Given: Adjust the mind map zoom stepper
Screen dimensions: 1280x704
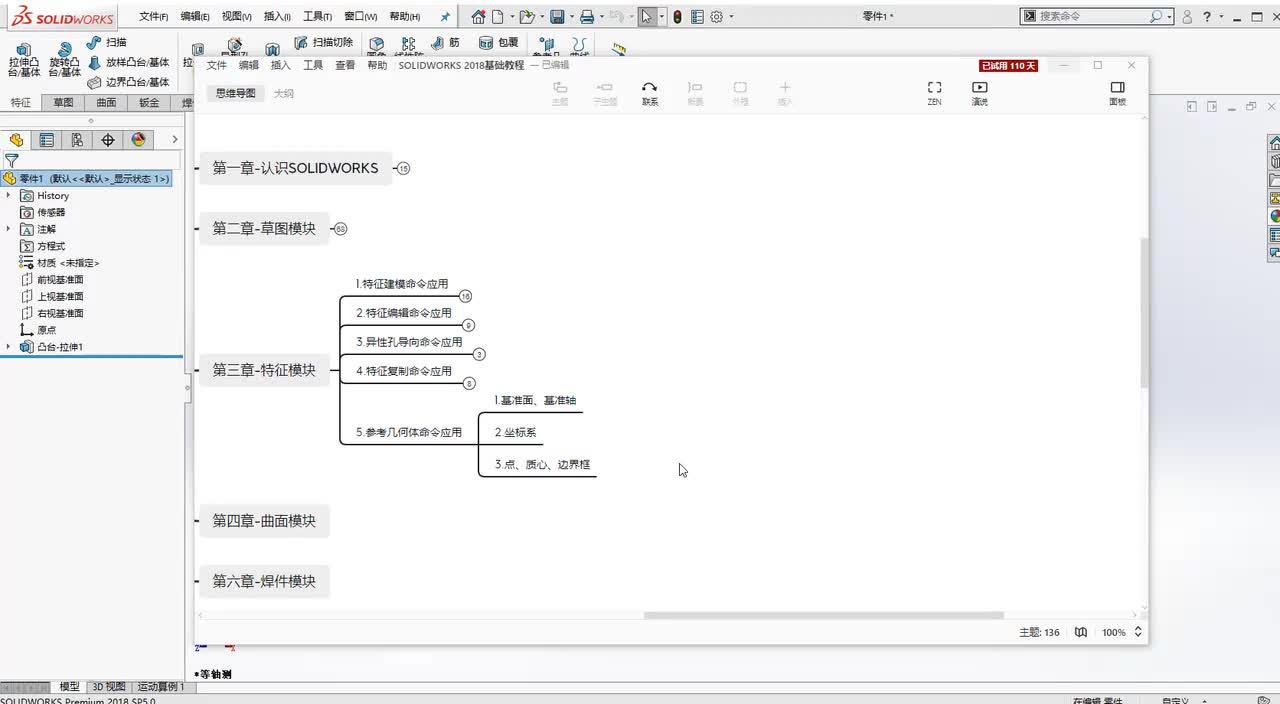Looking at the screenshot, I should 1138,632.
